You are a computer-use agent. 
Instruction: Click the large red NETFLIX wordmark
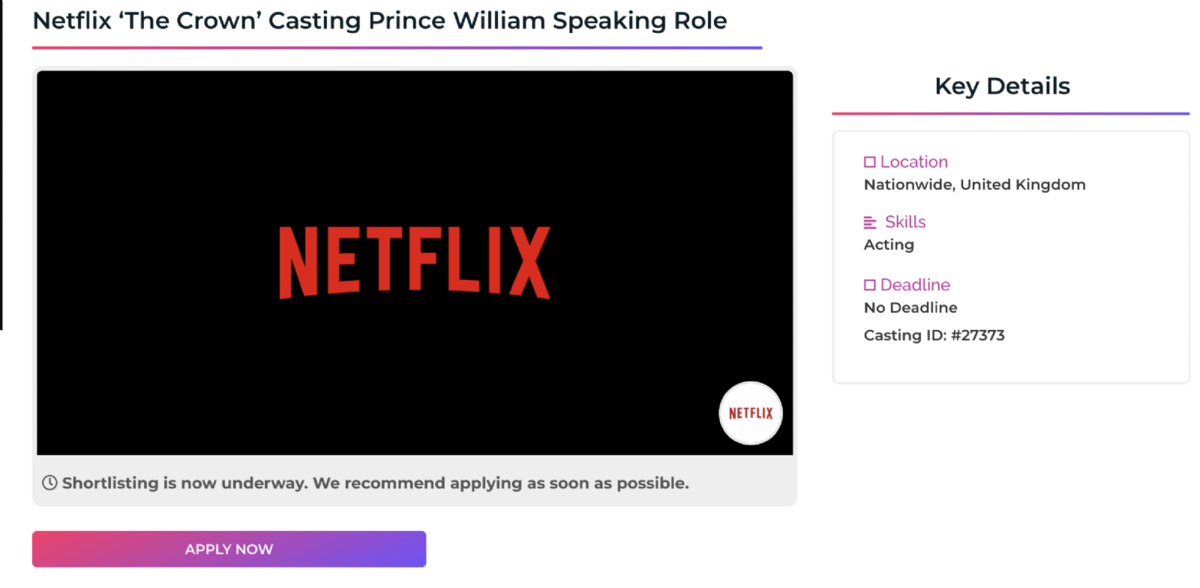pos(414,262)
